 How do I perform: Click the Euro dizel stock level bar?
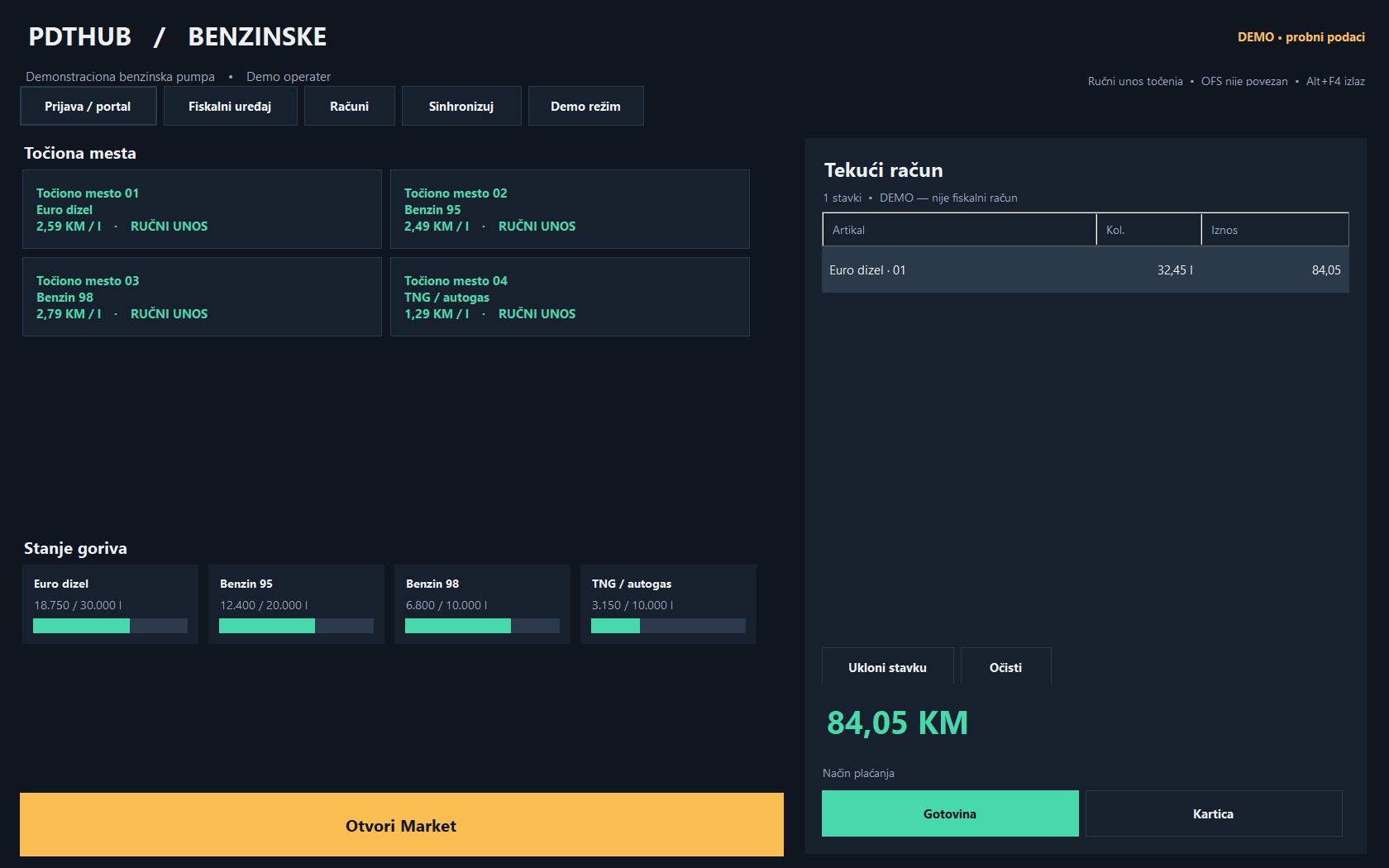click(x=110, y=626)
